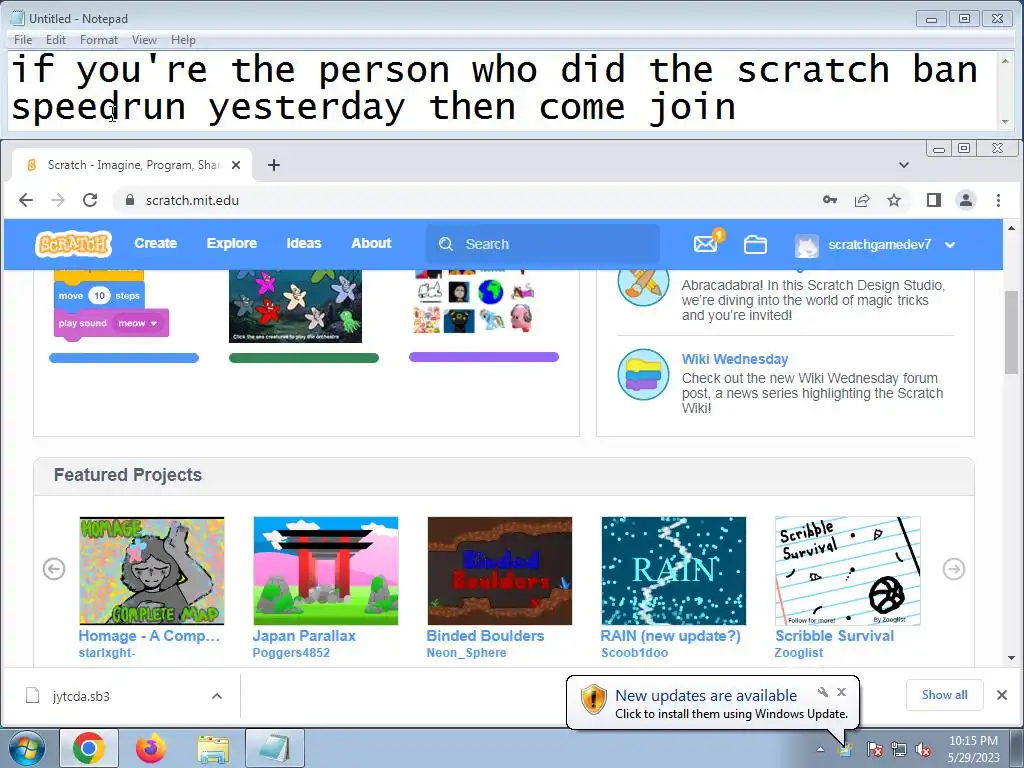Go to Create in the Scratch navbar

point(155,243)
